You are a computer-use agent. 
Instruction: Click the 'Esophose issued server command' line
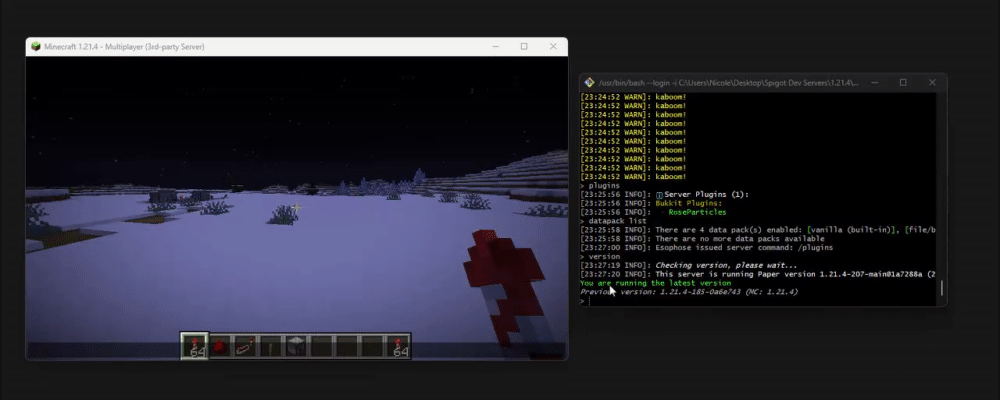707,248
